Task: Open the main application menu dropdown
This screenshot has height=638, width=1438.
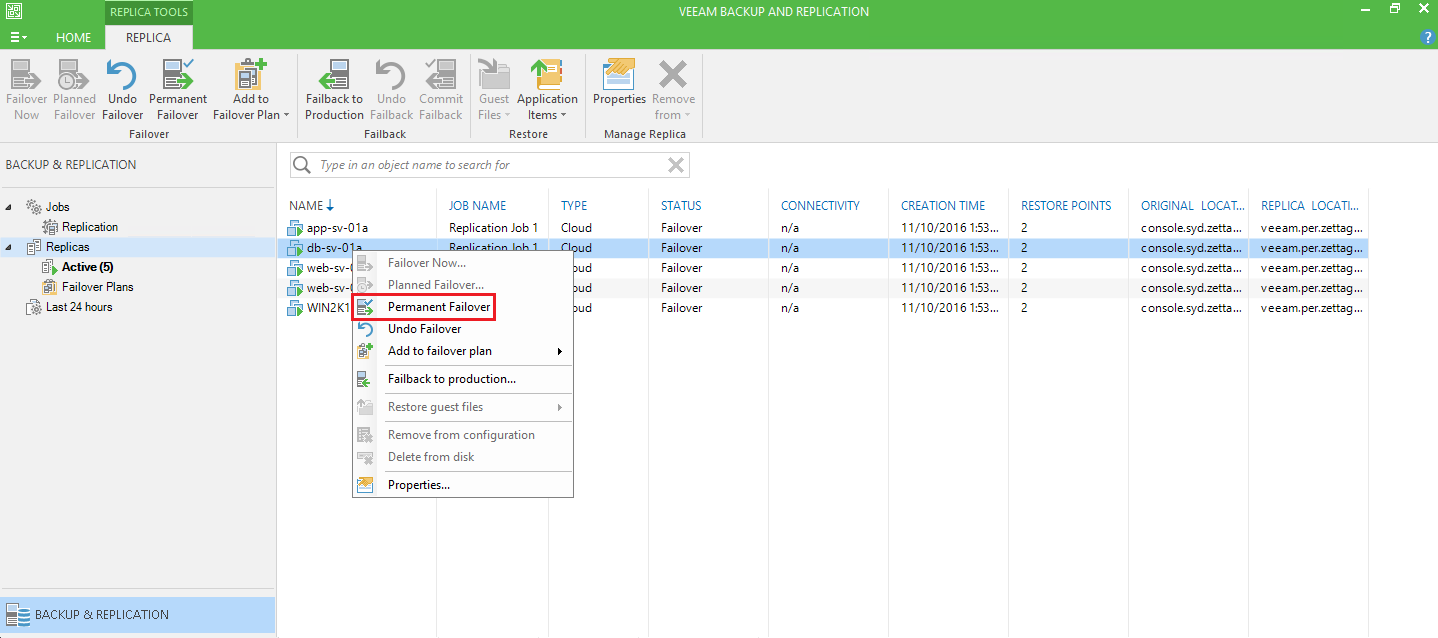Action: [19, 37]
